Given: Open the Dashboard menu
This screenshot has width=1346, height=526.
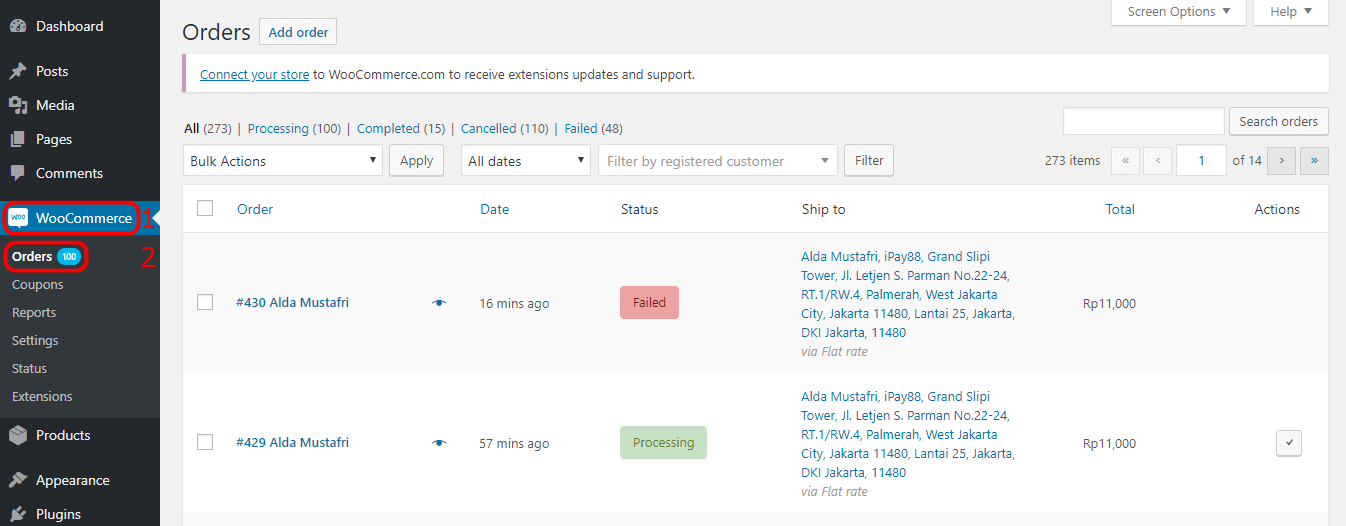Looking at the screenshot, I should [80, 26].
